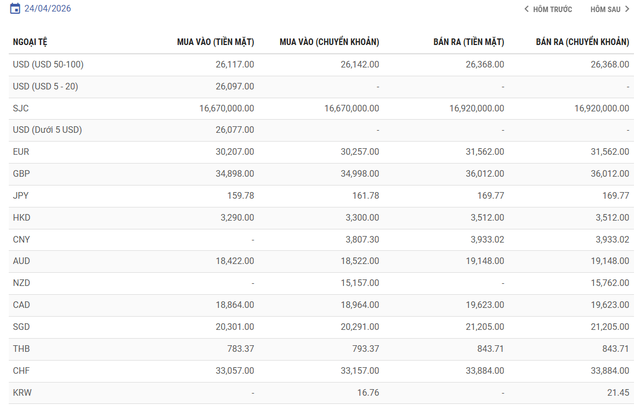Click the EUR currency row label
640x410 pixels.
21,152
